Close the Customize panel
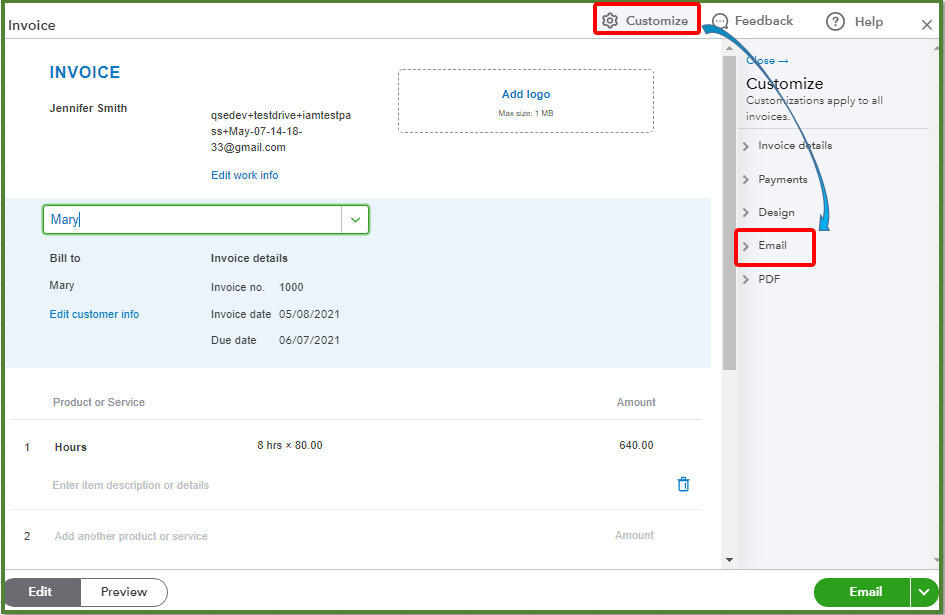This screenshot has height=615, width=945. (x=760, y=61)
